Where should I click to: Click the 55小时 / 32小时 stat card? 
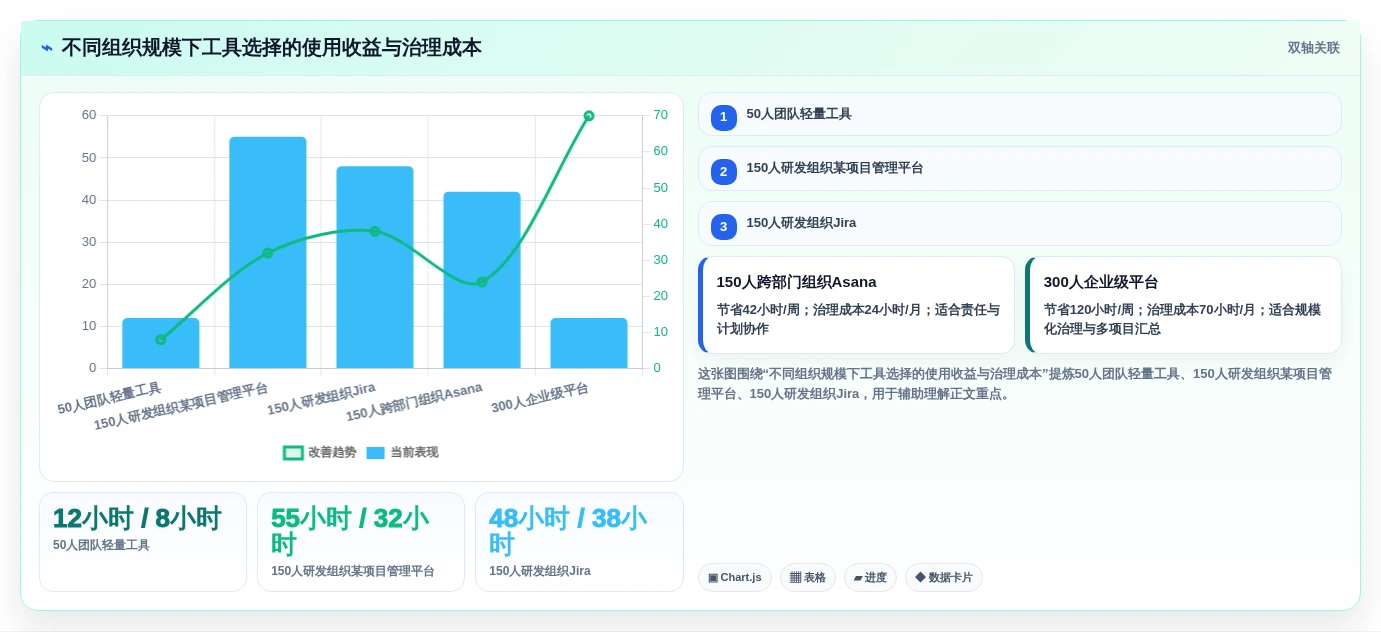pos(361,542)
